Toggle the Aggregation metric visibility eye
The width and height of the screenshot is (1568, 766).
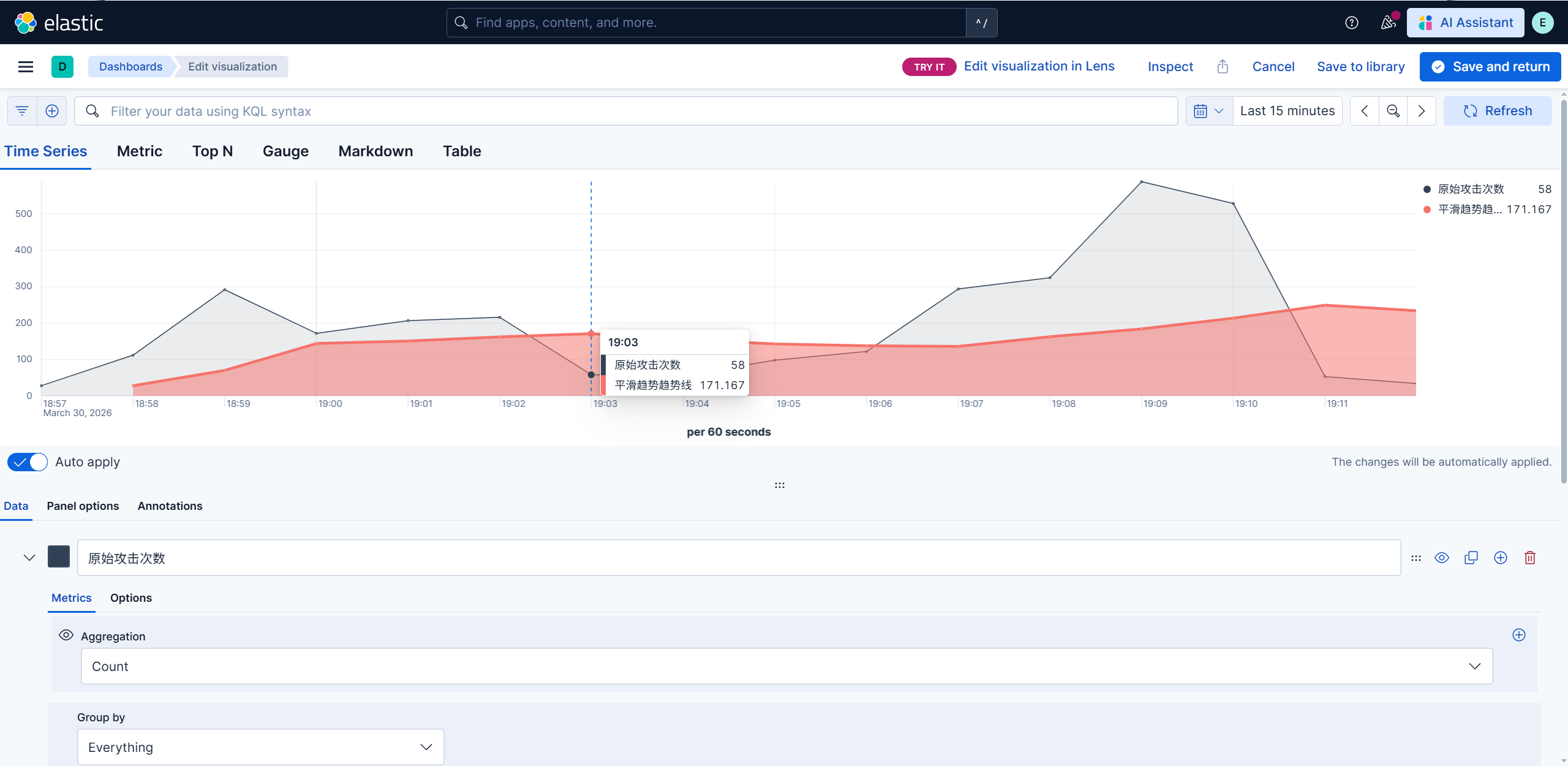click(x=66, y=635)
